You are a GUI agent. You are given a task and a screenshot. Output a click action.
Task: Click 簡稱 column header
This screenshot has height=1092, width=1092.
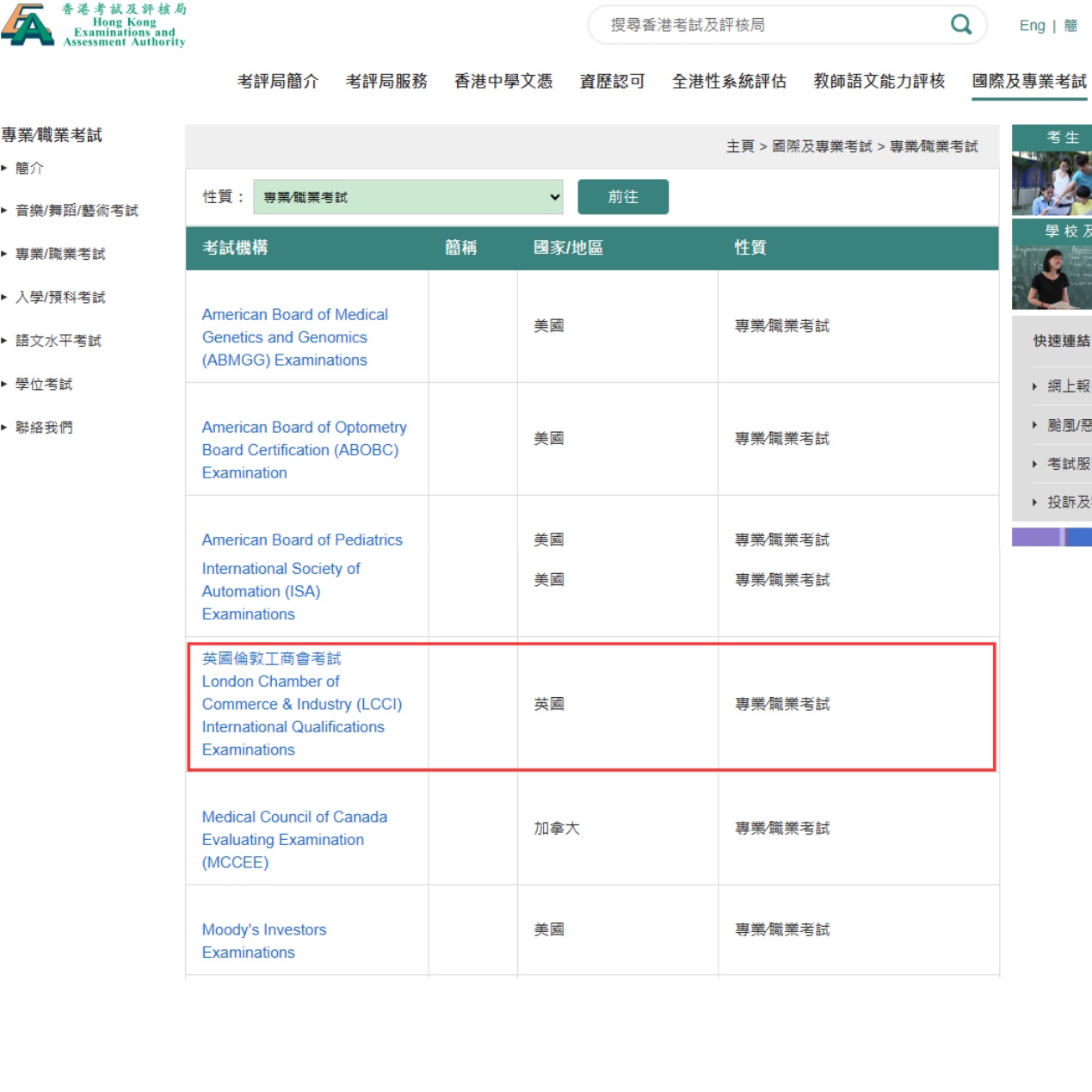coord(460,248)
